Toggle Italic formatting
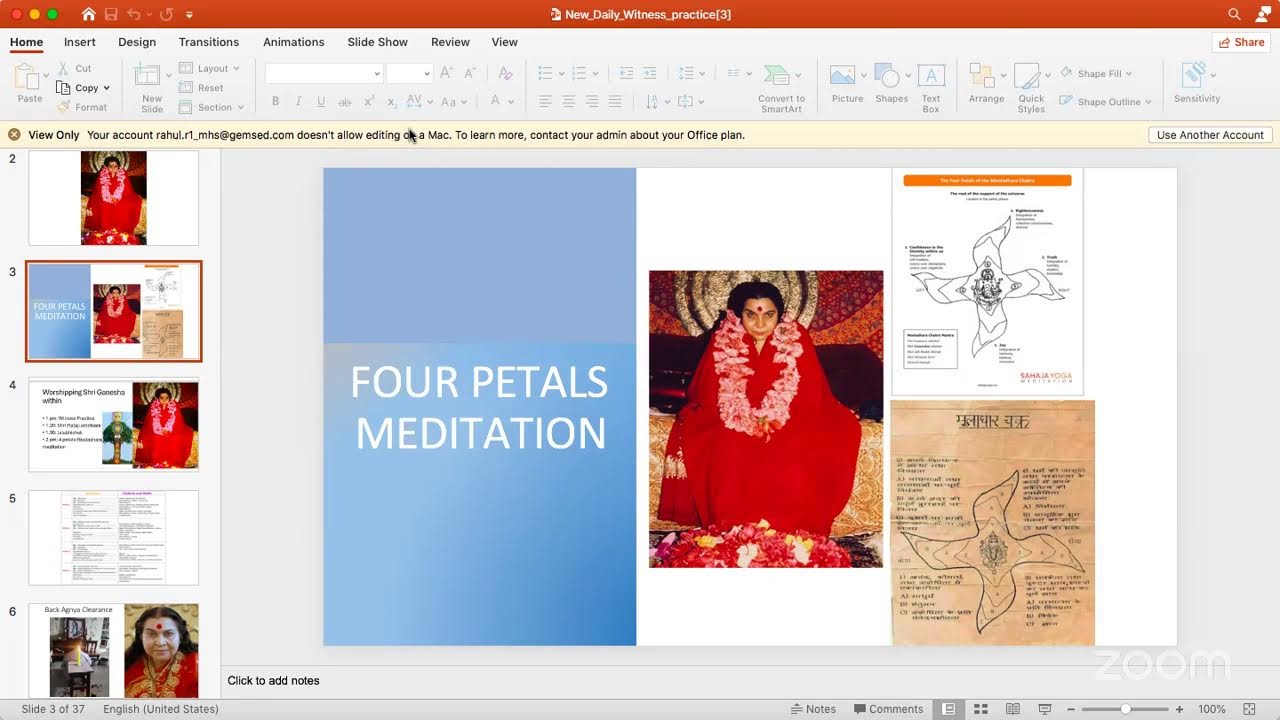1280x720 pixels. pos(299,101)
